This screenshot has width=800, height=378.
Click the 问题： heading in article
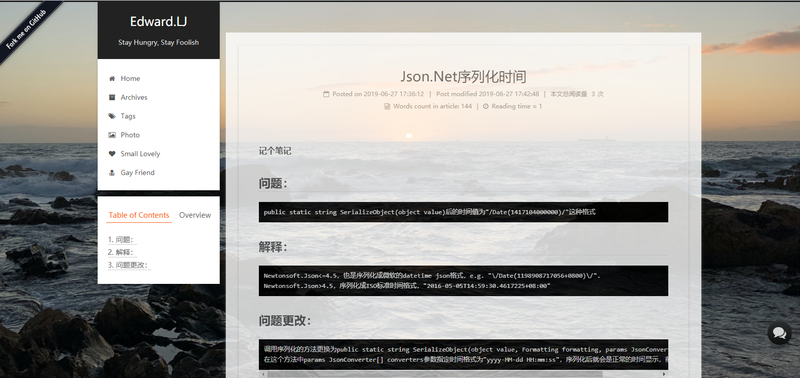click(x=273, y=184)
